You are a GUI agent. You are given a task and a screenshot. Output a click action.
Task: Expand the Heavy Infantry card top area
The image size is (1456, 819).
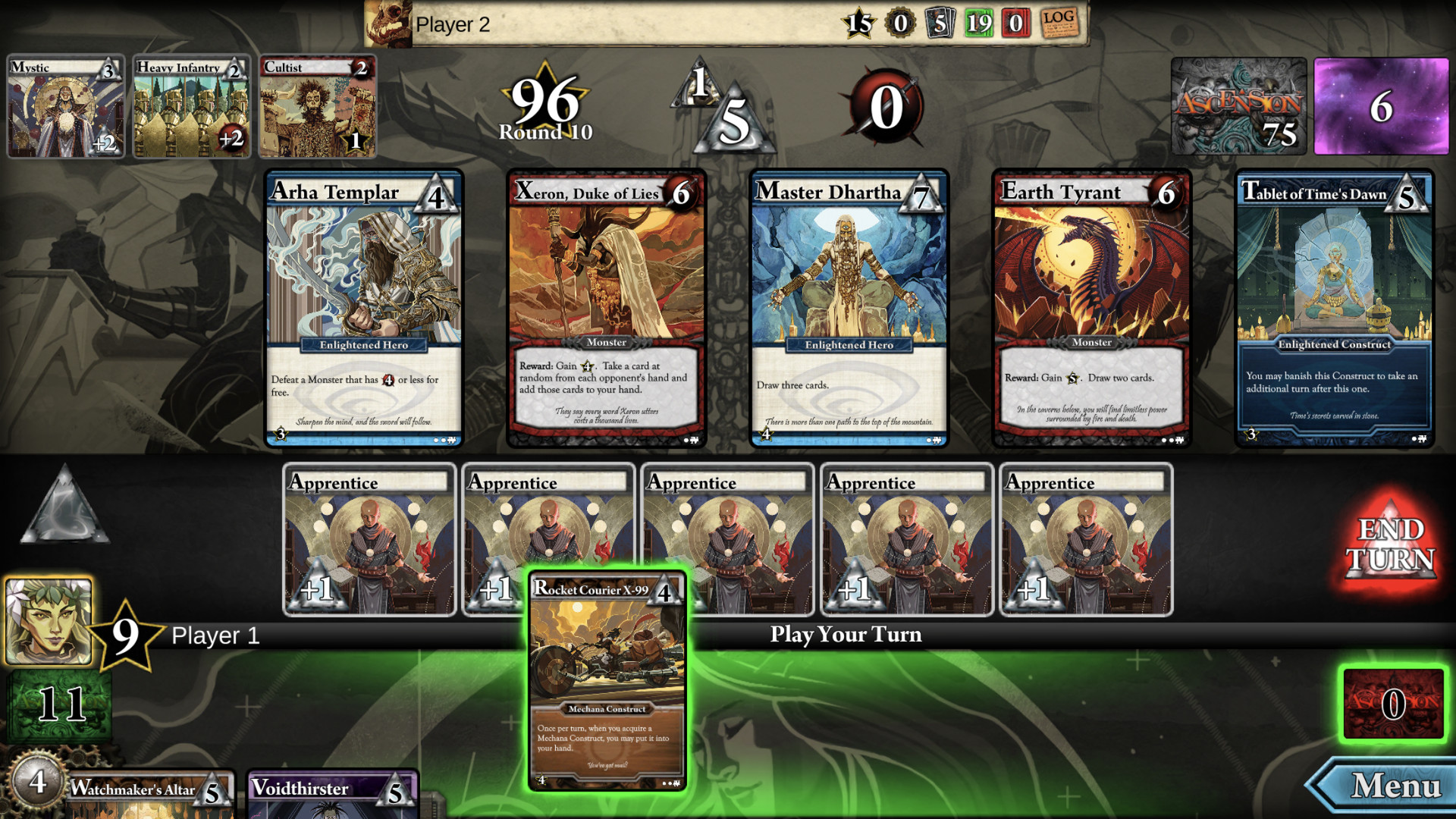point(190,67)
